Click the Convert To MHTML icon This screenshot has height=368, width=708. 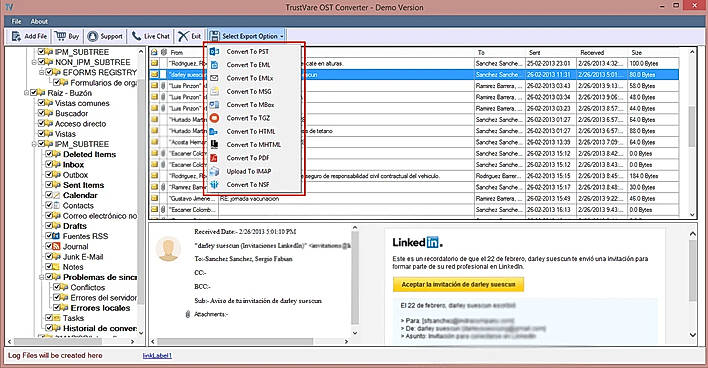[x=214, y=144]
